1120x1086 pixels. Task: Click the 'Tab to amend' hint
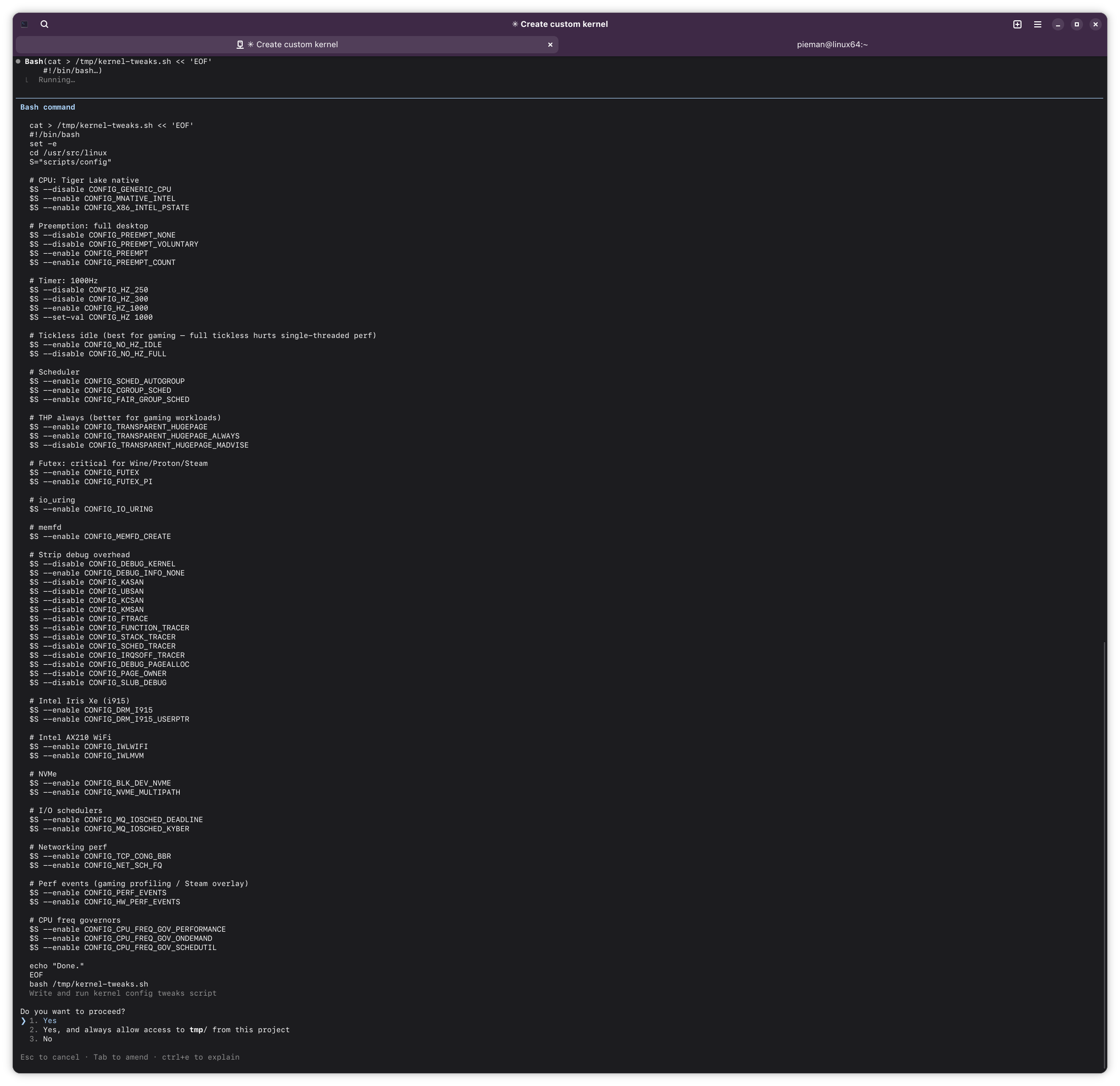[120, 1058]
